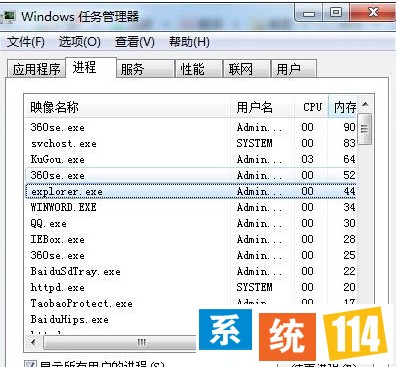Click SYSTEM user in svchost.exe row
The height and width of the screenshot is (367, 396).
tap(254, 143)
